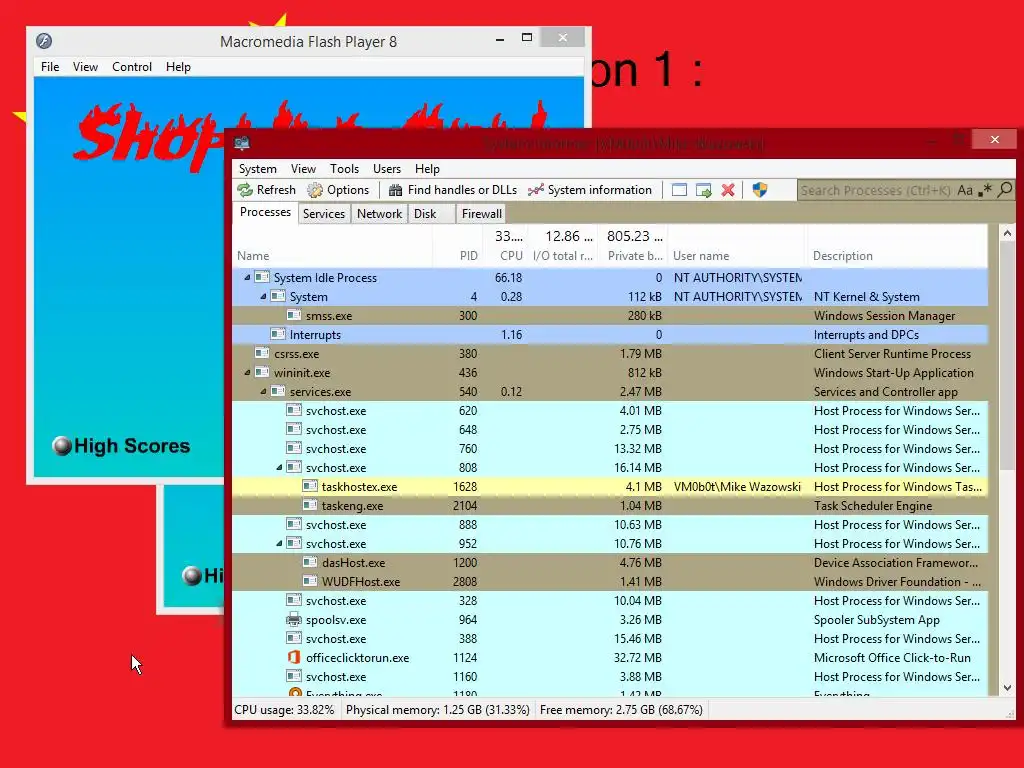
Task: Collapse the System Idle Process tree node
Action: point(248,278)
